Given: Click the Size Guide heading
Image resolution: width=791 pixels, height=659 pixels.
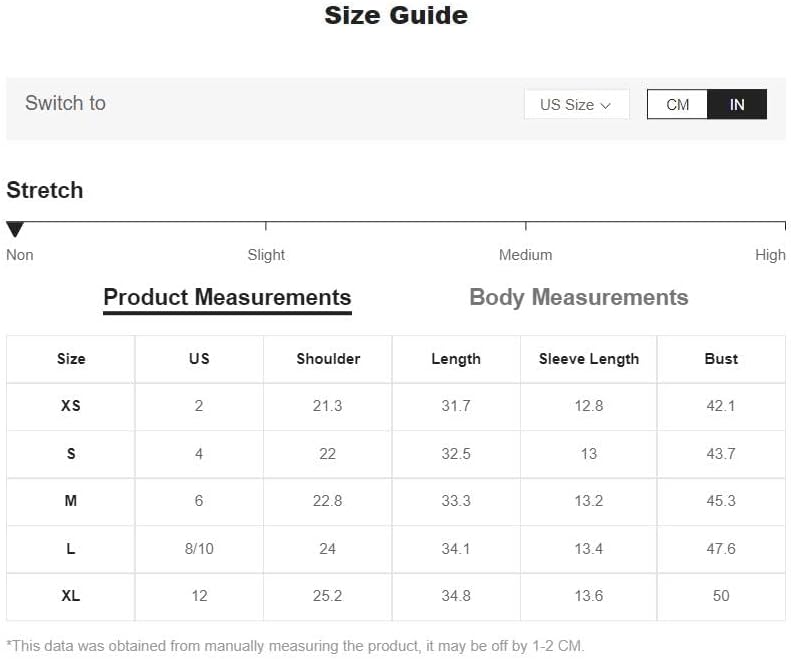Looking at the screenshot, I should click(396, 15).
